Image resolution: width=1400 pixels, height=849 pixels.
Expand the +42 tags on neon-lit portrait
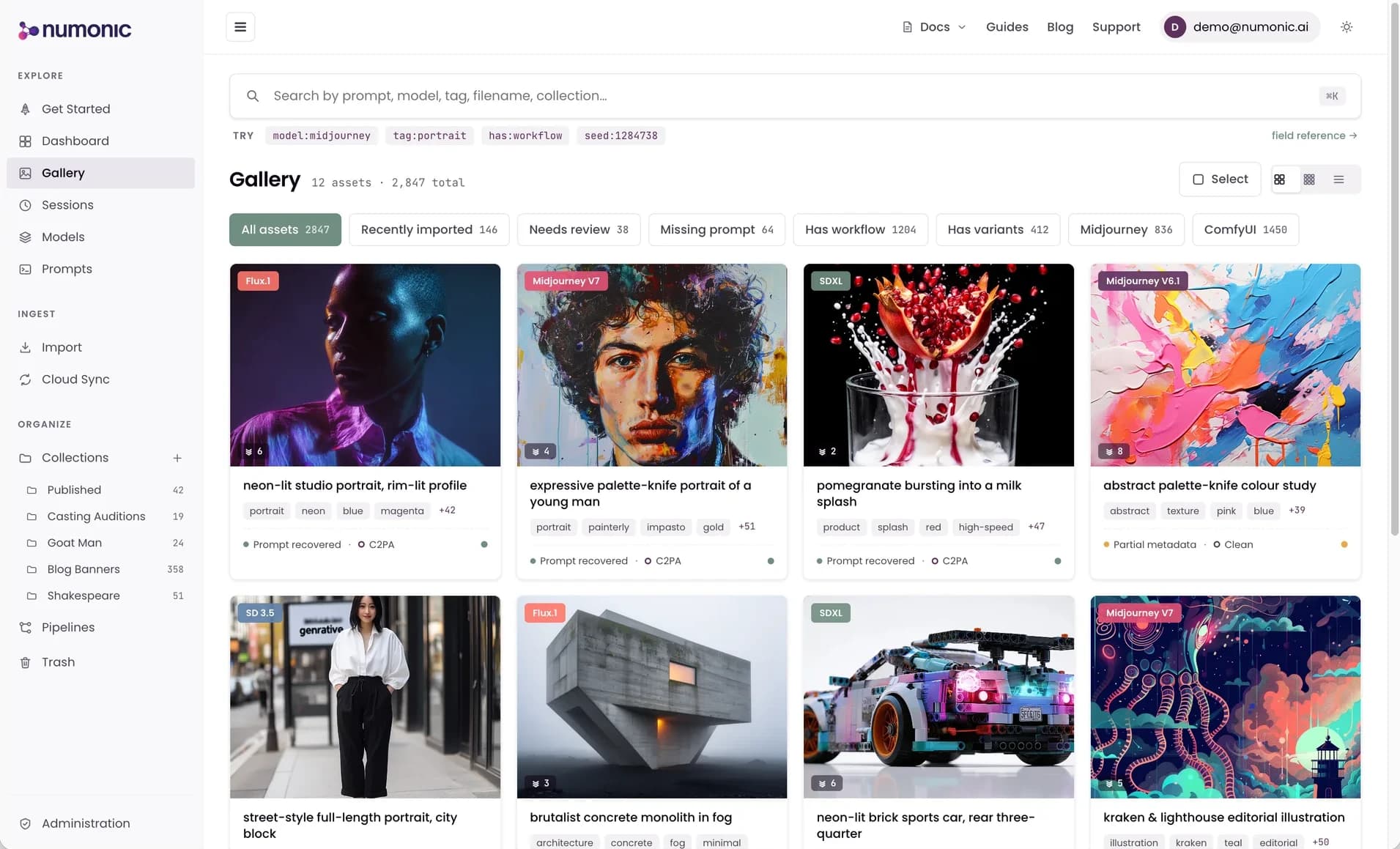(x=447, y=511)
